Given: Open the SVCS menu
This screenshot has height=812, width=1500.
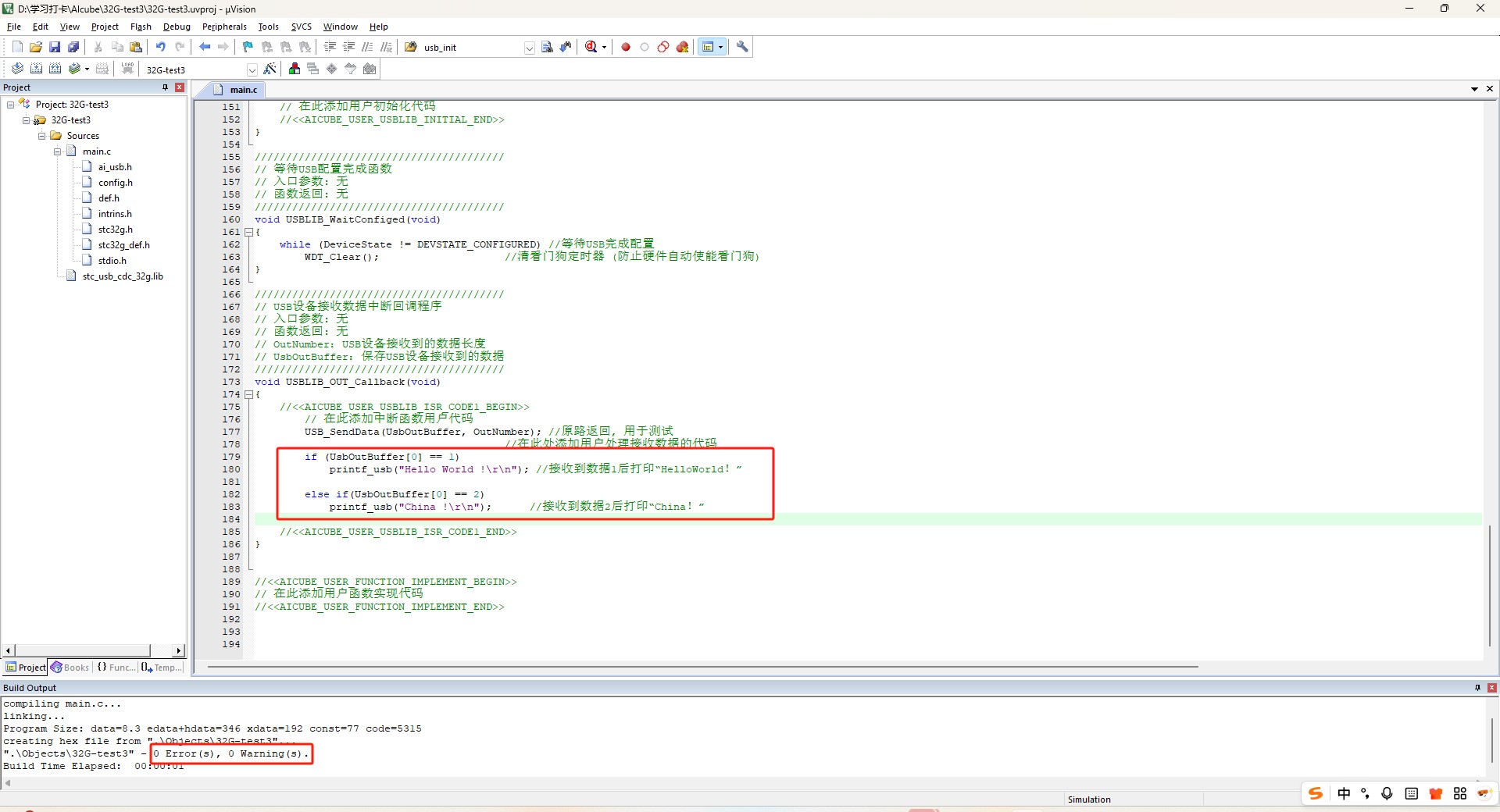Looking at the screenshot, I should coord(302,27).
